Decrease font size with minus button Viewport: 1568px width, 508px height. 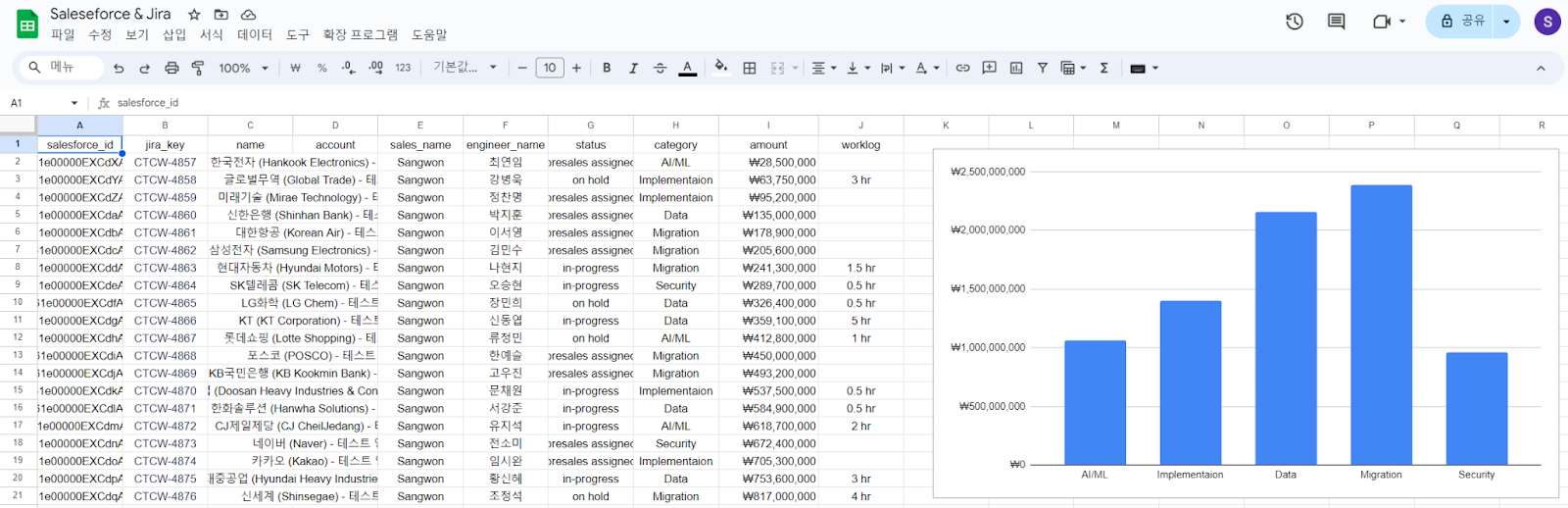coord(522,68)
